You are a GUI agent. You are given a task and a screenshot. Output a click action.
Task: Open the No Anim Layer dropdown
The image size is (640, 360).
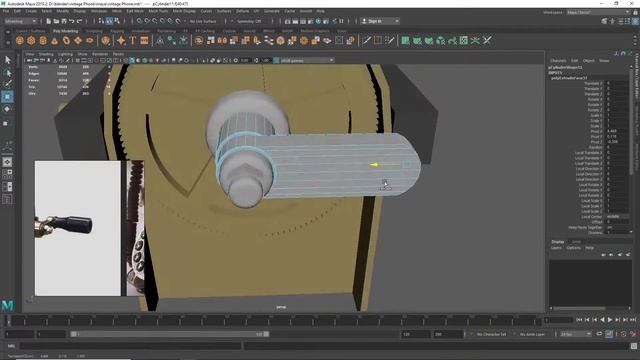(533, 334)
